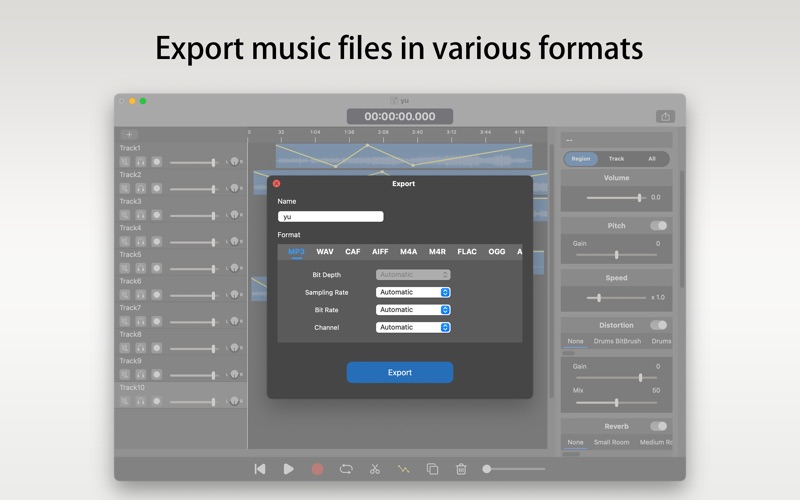Click Track1 audio waveform region

(x=404, y=156)
